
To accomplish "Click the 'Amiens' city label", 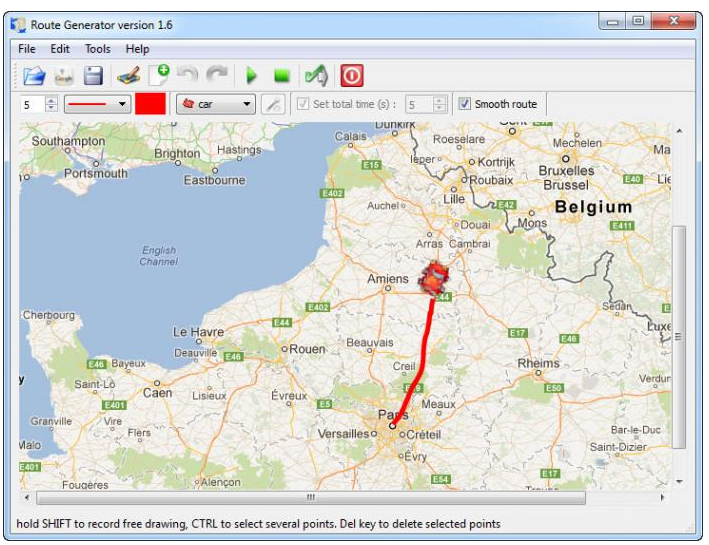I will tap(388, 279).
